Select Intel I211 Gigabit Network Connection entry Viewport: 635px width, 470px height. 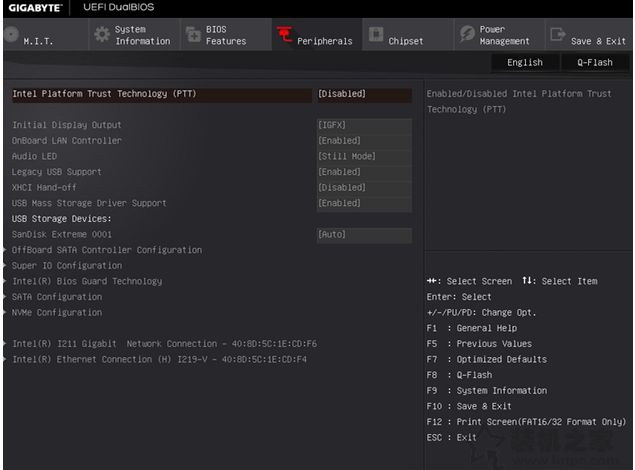pos(164,344)
